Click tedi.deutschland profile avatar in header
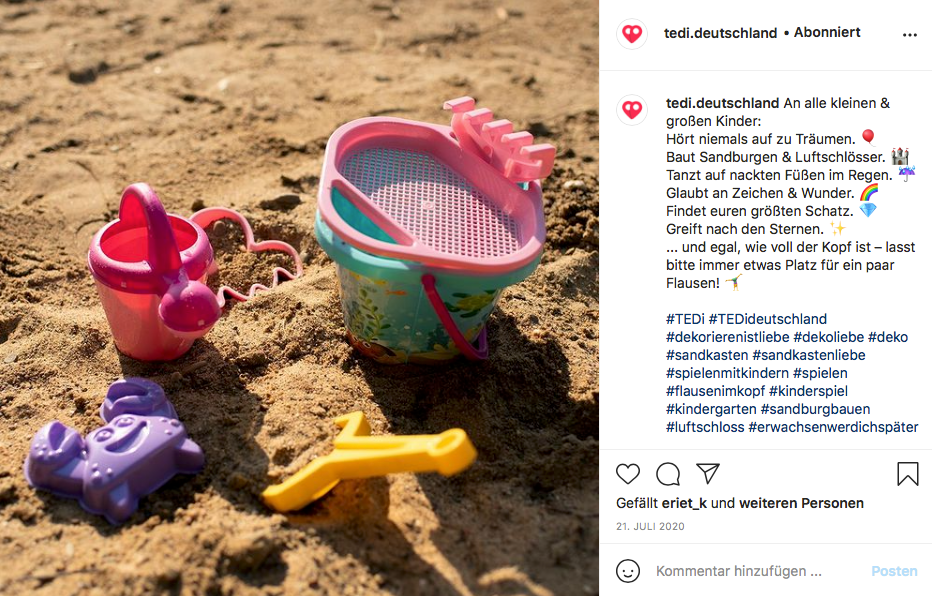Image resolution: width=932 pixels, height=596 pixels. [x=632, y=33]
